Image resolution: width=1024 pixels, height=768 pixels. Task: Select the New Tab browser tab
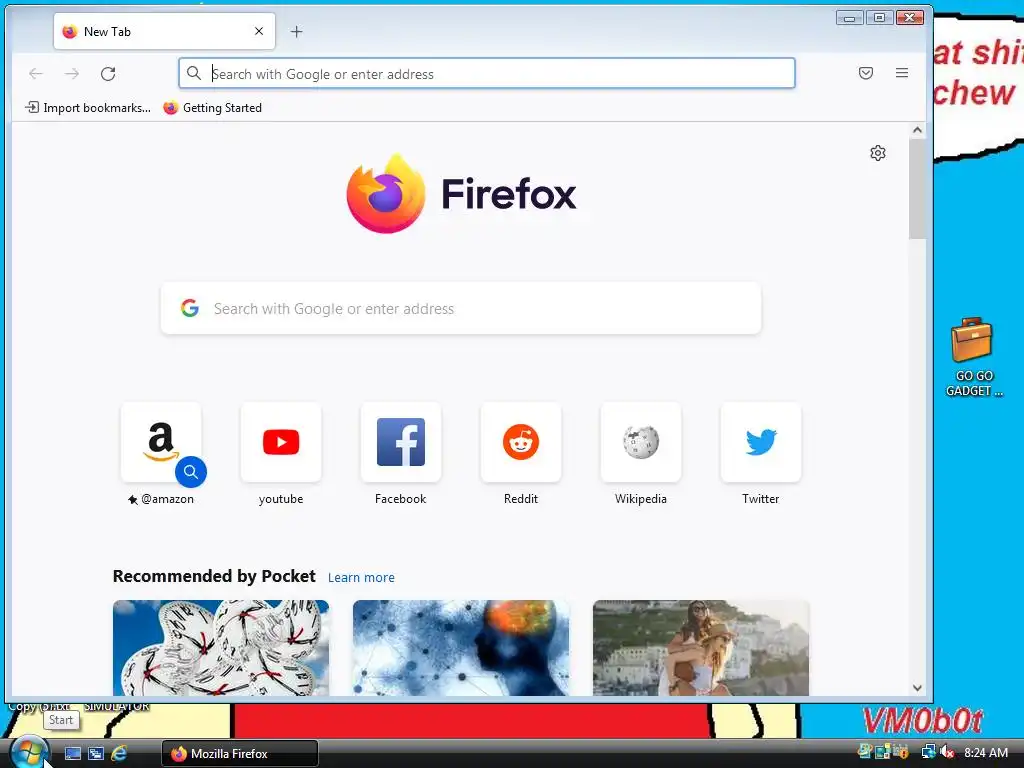click(164, 31)
